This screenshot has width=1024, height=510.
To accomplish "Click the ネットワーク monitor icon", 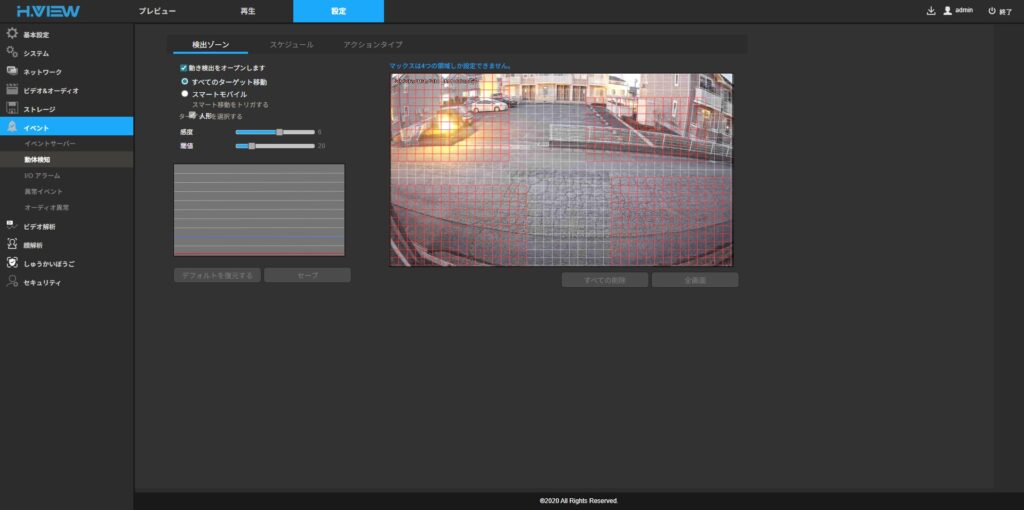I will 12,71.
